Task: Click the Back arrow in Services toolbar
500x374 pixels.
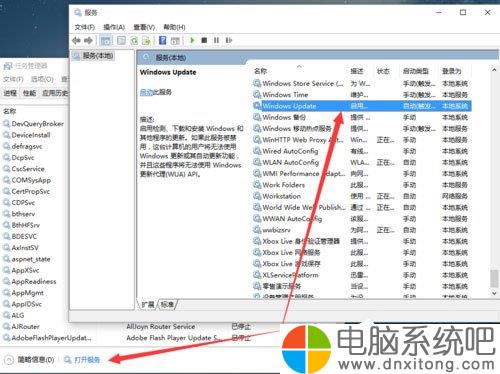Action: pyautogui.click(x=76, y=41)
